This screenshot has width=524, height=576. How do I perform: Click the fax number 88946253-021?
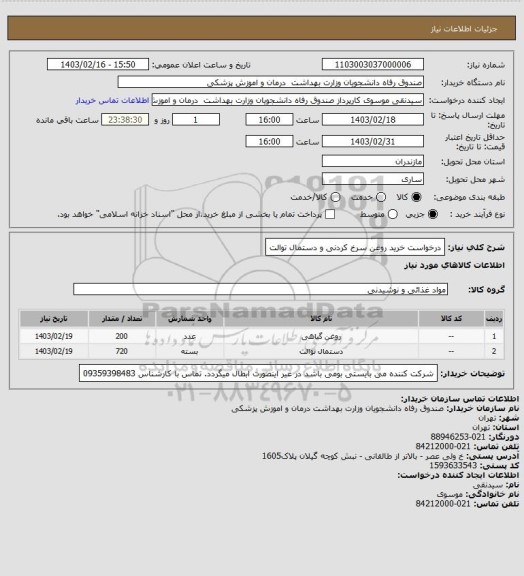[458, 437]
